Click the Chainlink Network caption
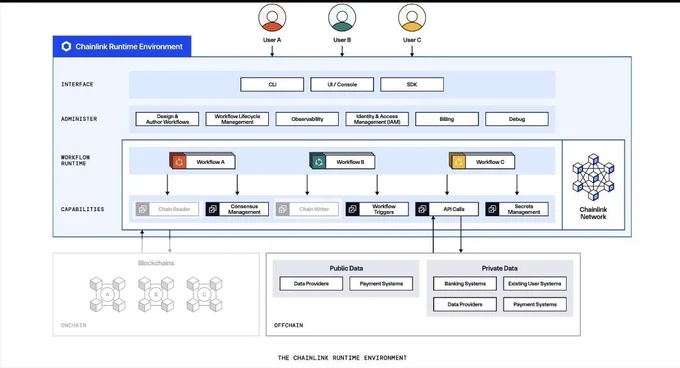Viewport: 680px width, 368px height. pos(593,213)
